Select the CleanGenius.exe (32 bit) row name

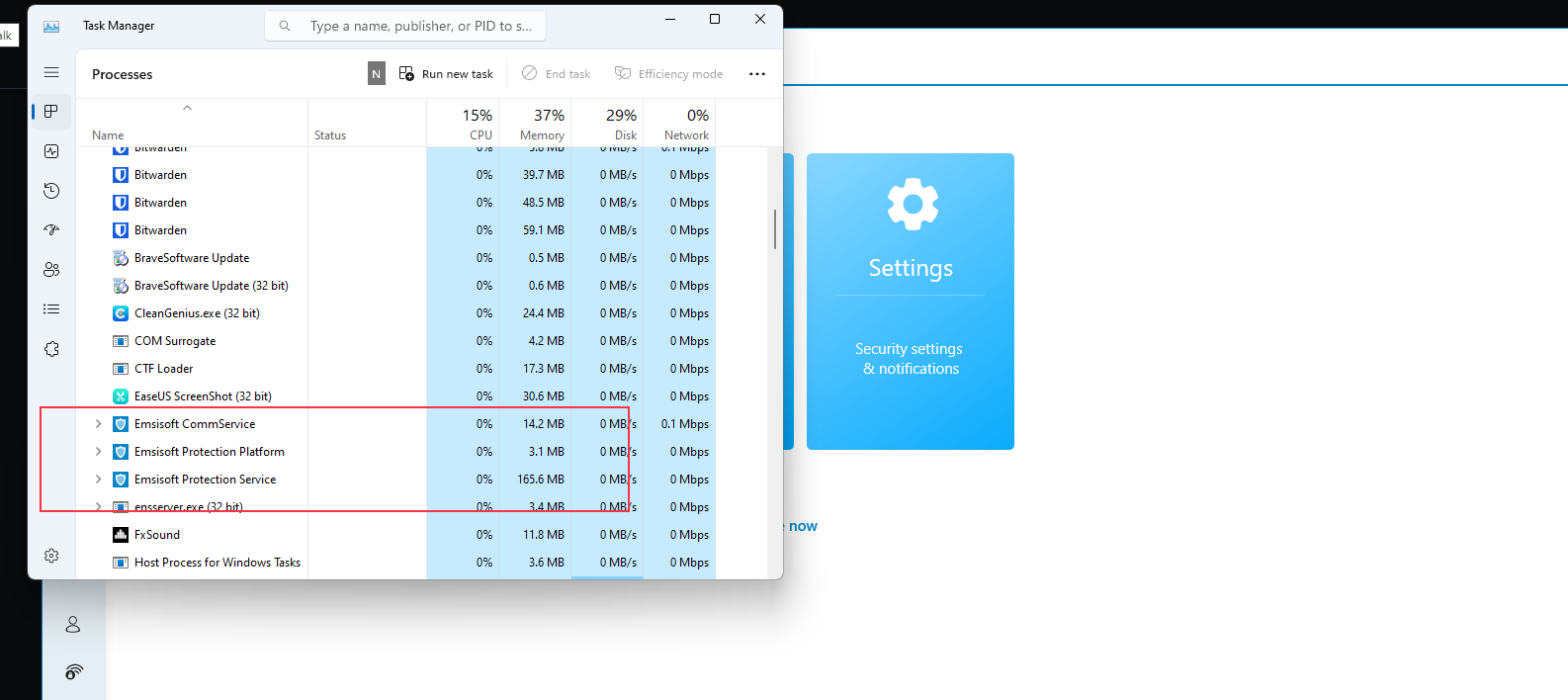(x=197, y=313)
